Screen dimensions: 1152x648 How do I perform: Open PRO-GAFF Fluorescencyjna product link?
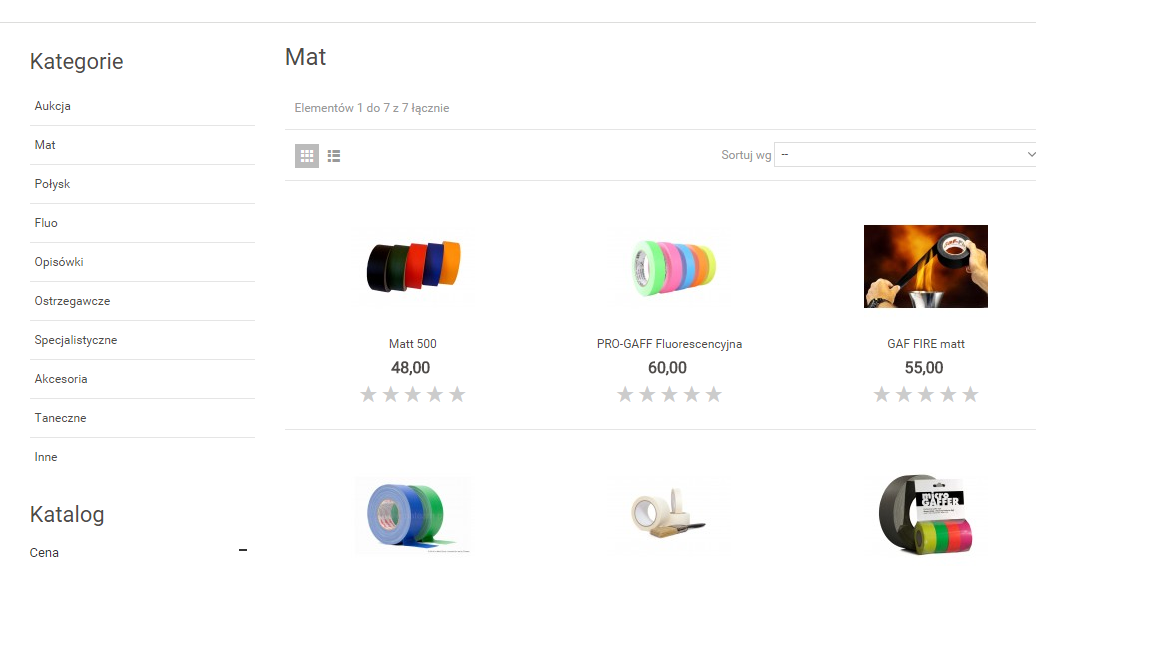point(669,344)
